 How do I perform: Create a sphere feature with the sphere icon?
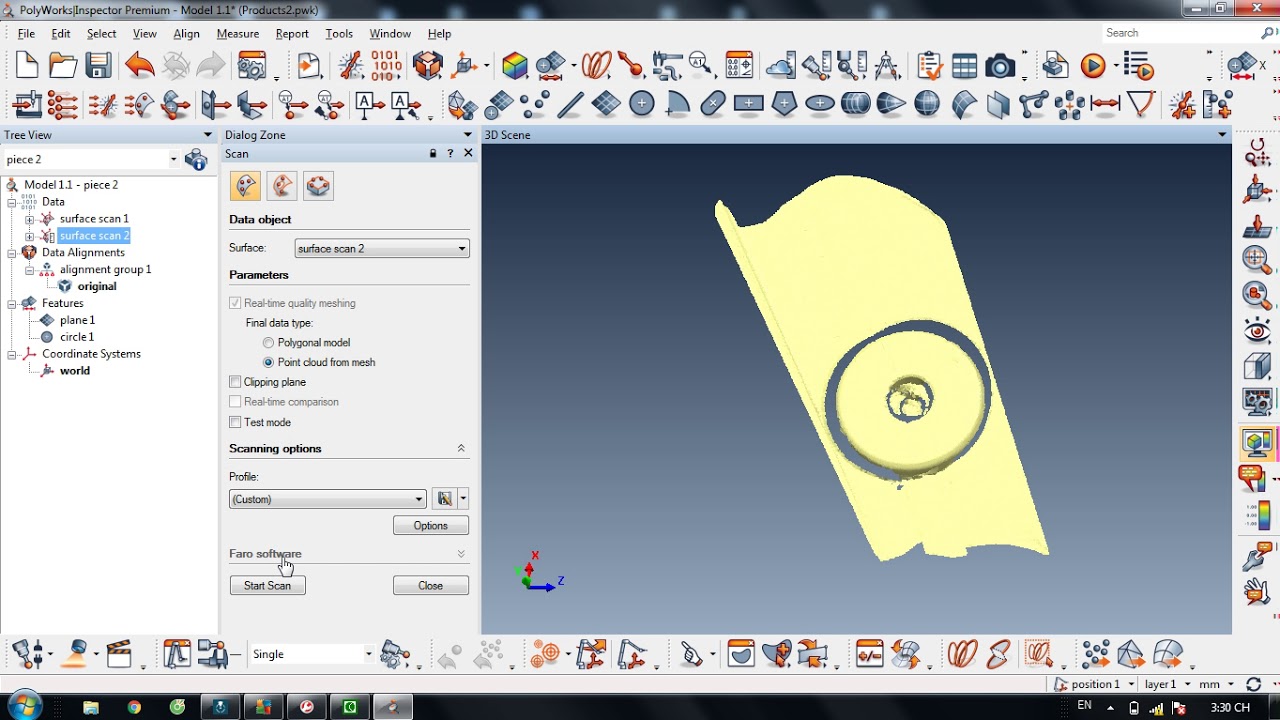pyautogui.click(x=927, y=103)
